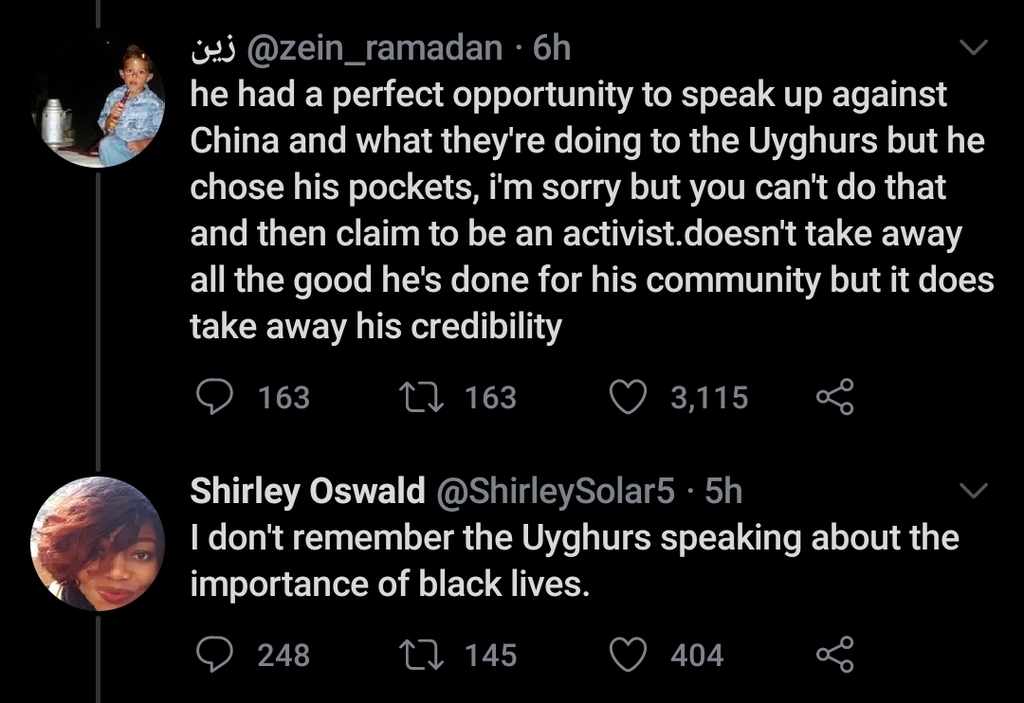View the 3,115 likes count
Screen dimensions: 1024x703
pyautogui.click(x=709, y=398)
